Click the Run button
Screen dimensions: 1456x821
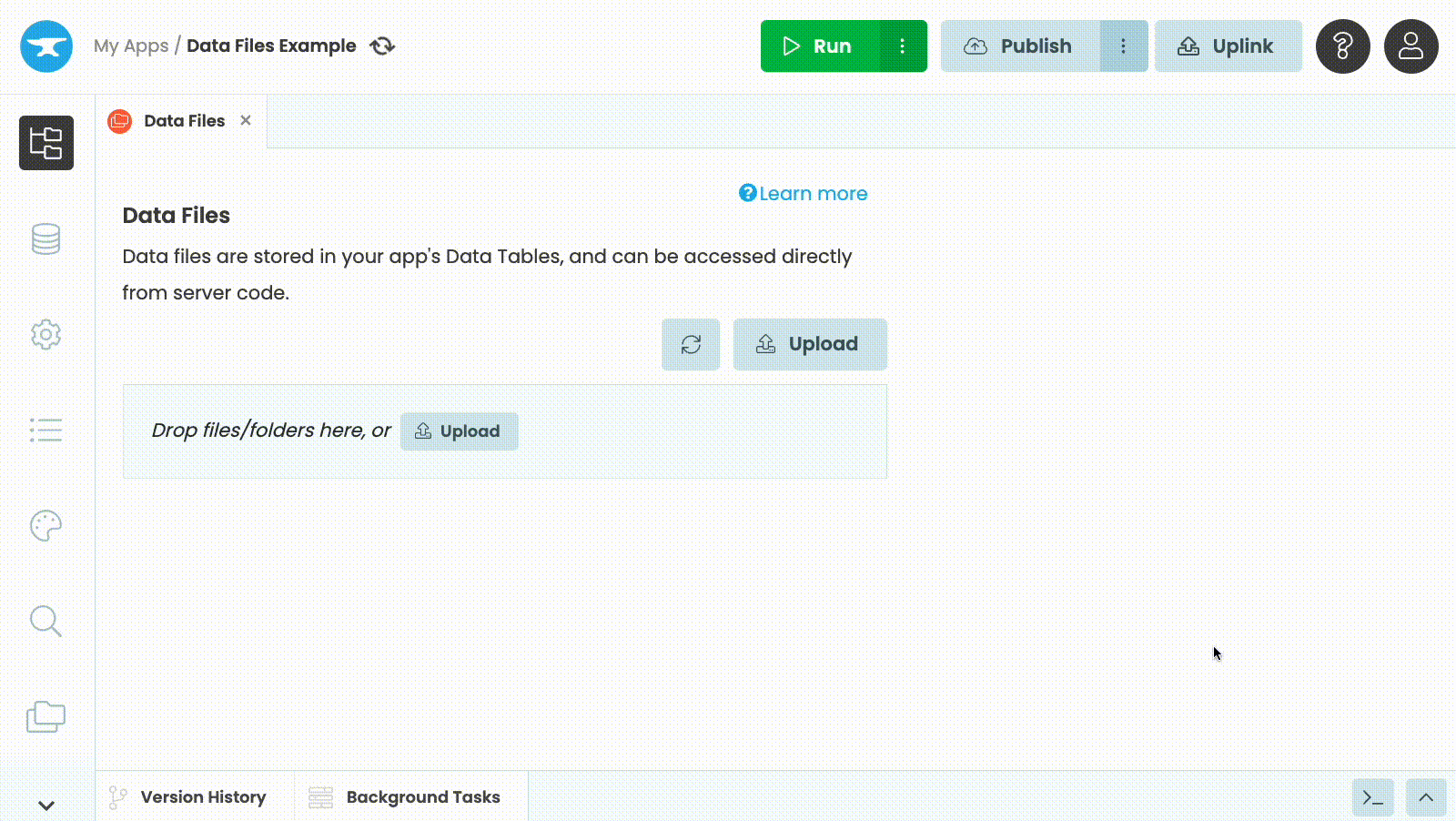(x=820, y=46)
